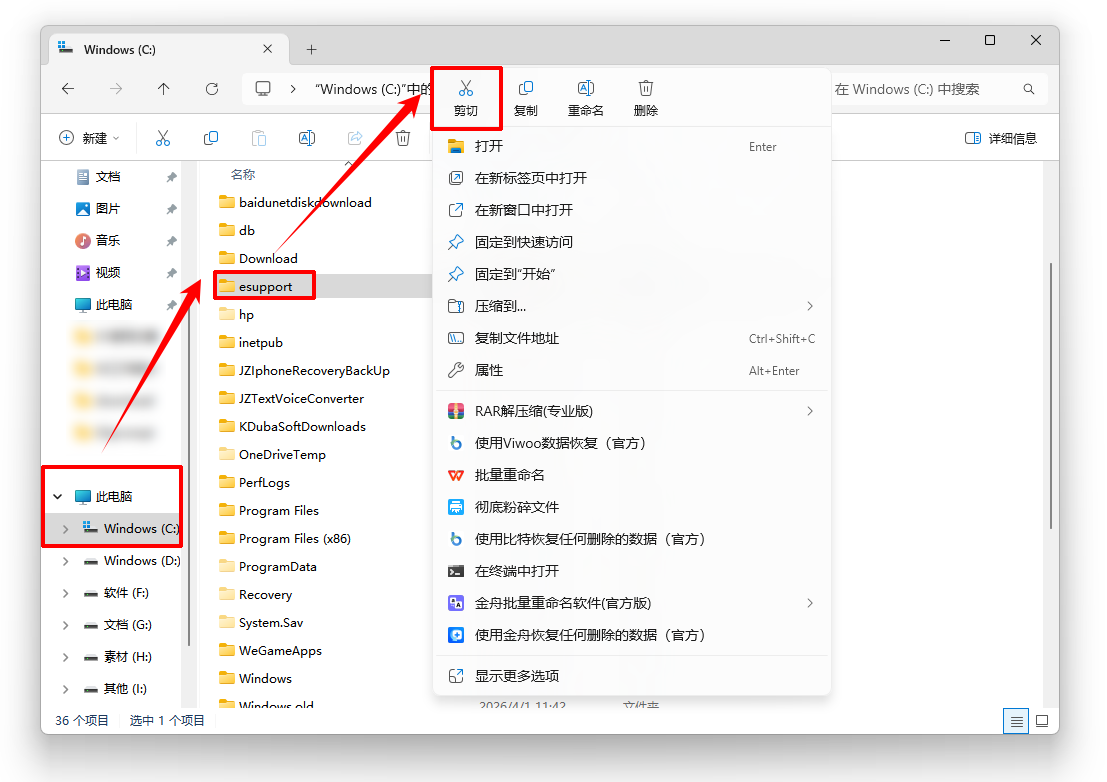Click the toolbar trash delete icon
The height and width of the screenshot is (782, 1107).
click(x=403, y=138)
